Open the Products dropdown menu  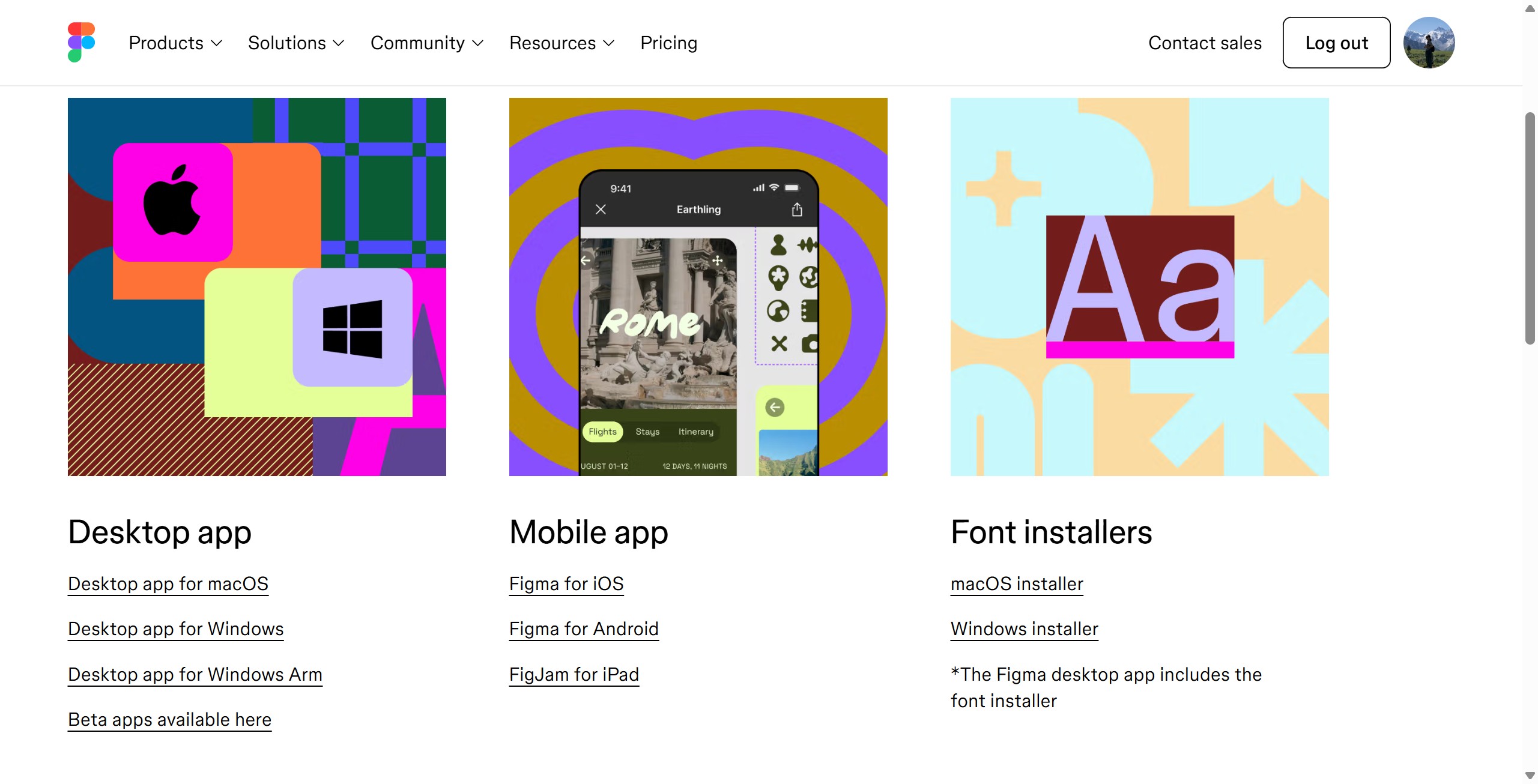pyautogui.click(x=175, y=43)
